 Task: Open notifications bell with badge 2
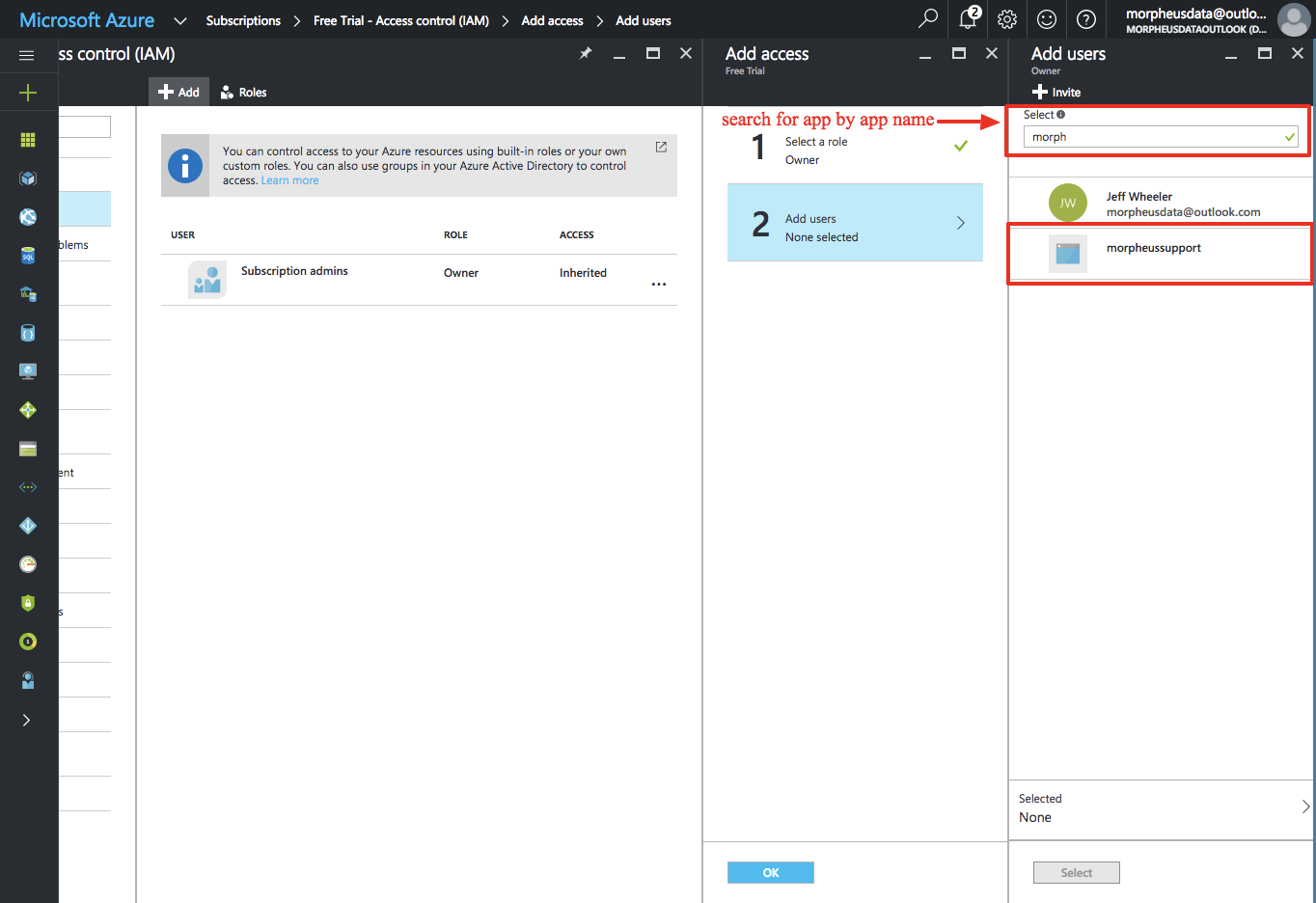click(x=969, y=18)
